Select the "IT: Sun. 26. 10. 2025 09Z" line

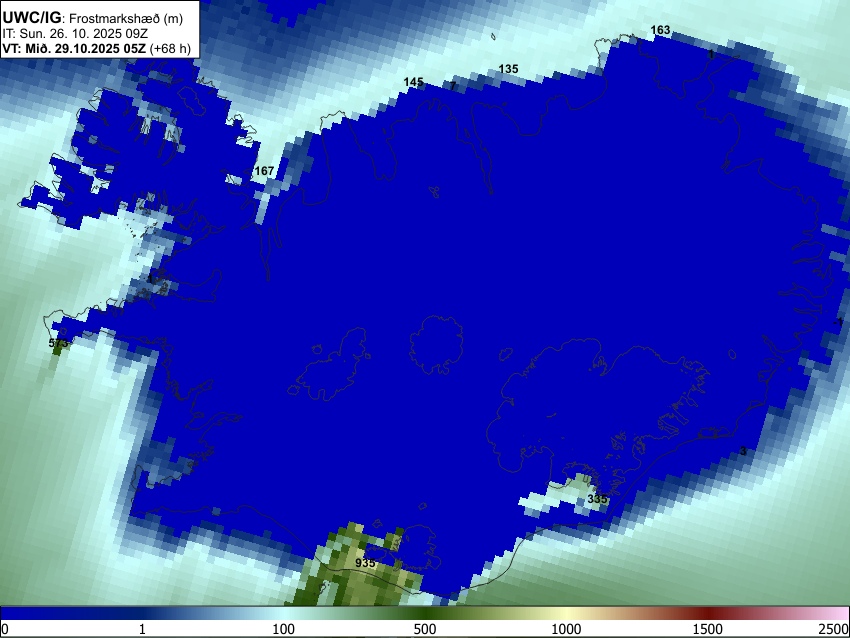pyautogui.click(x=75, y=34)
